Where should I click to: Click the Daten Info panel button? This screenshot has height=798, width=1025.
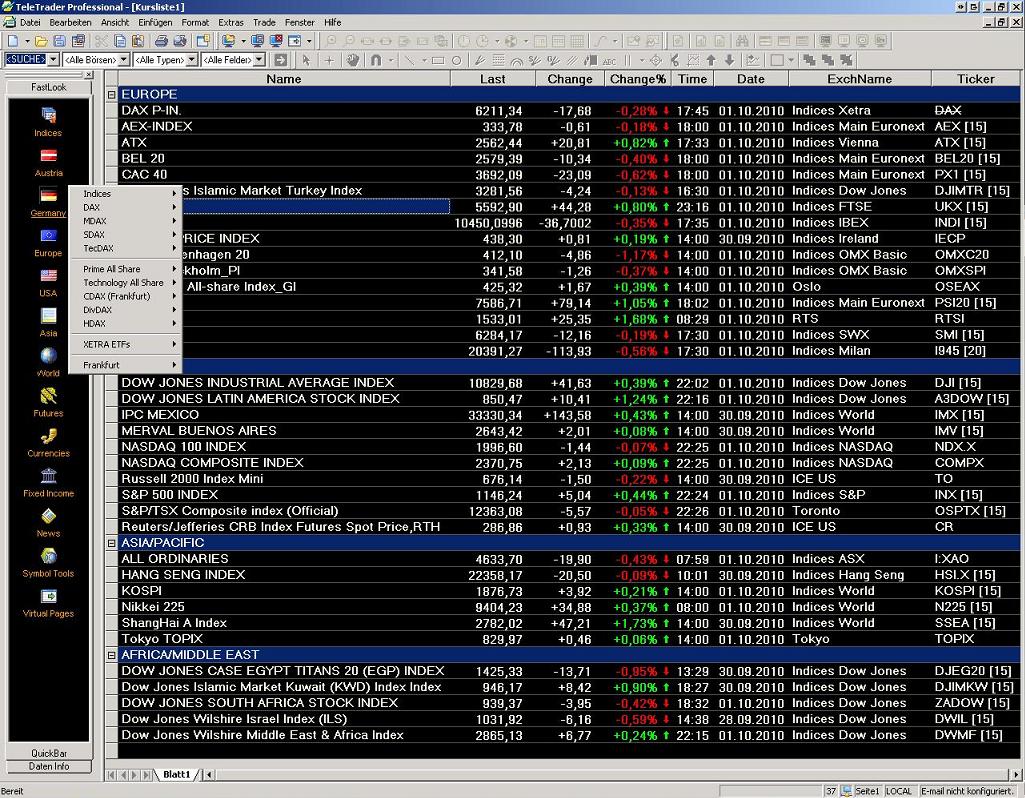(48, 766)
